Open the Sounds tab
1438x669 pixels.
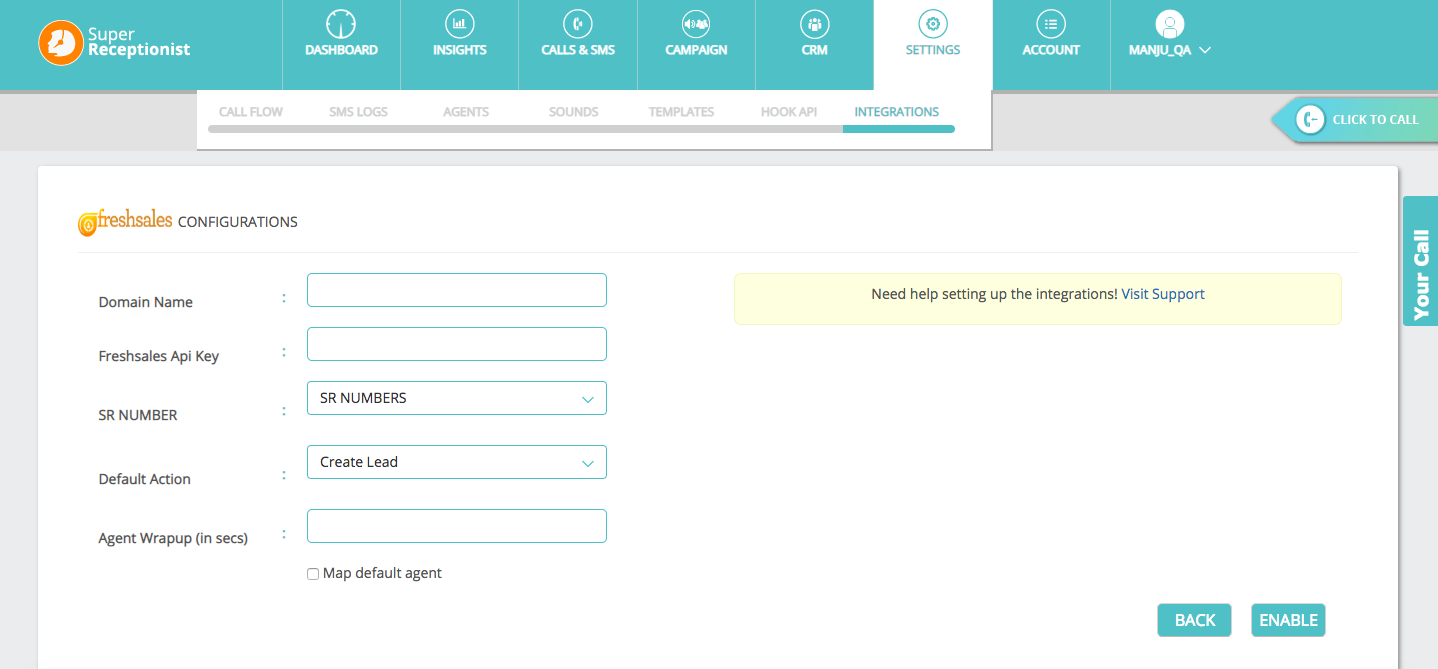point(573,112)
